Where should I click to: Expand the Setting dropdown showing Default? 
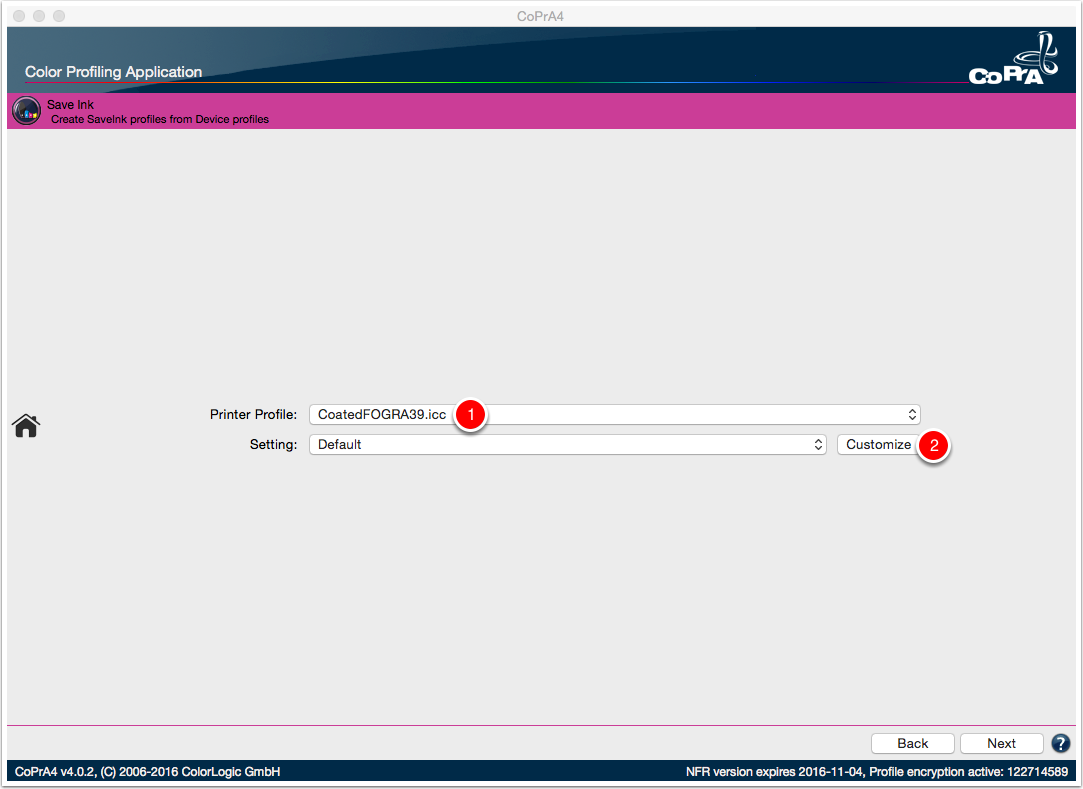pyautogui.click(x=568, y=444)
